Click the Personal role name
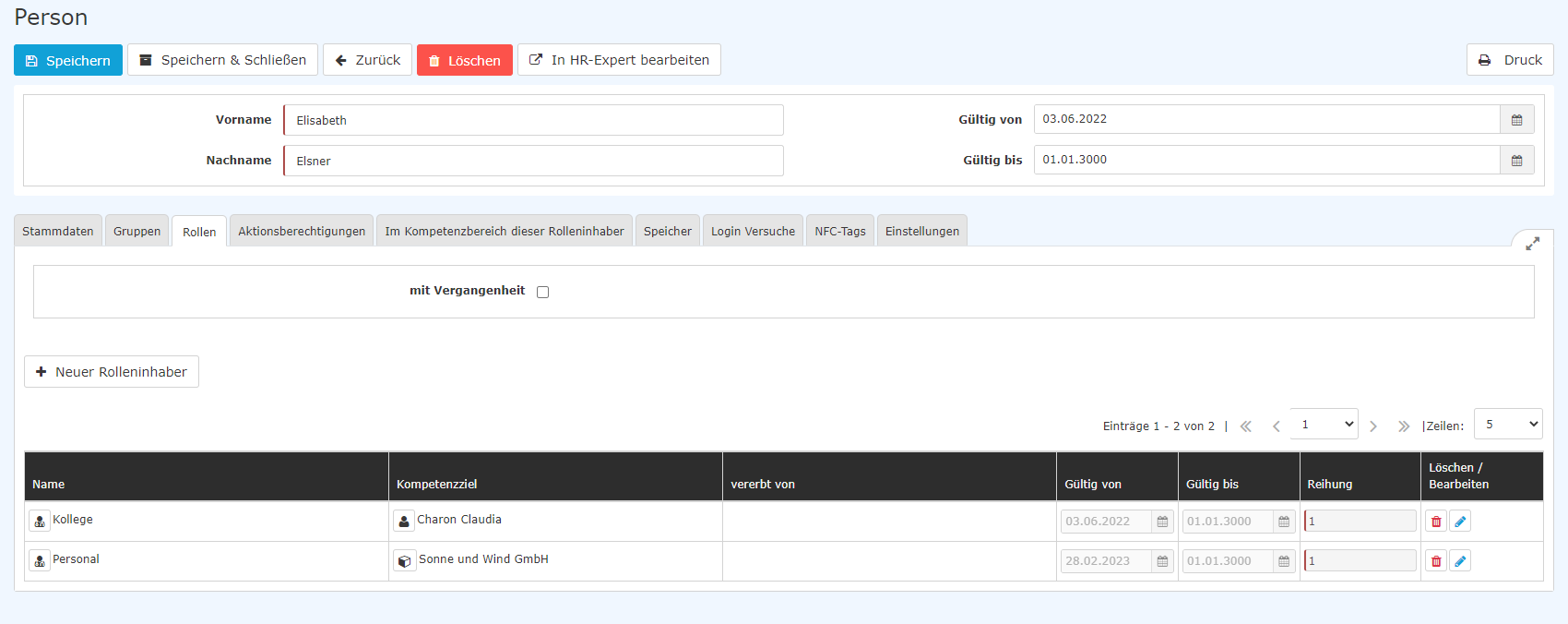The width and height of the screenshot is (1568, 624). pyautogui.click(x=76, y=559)
